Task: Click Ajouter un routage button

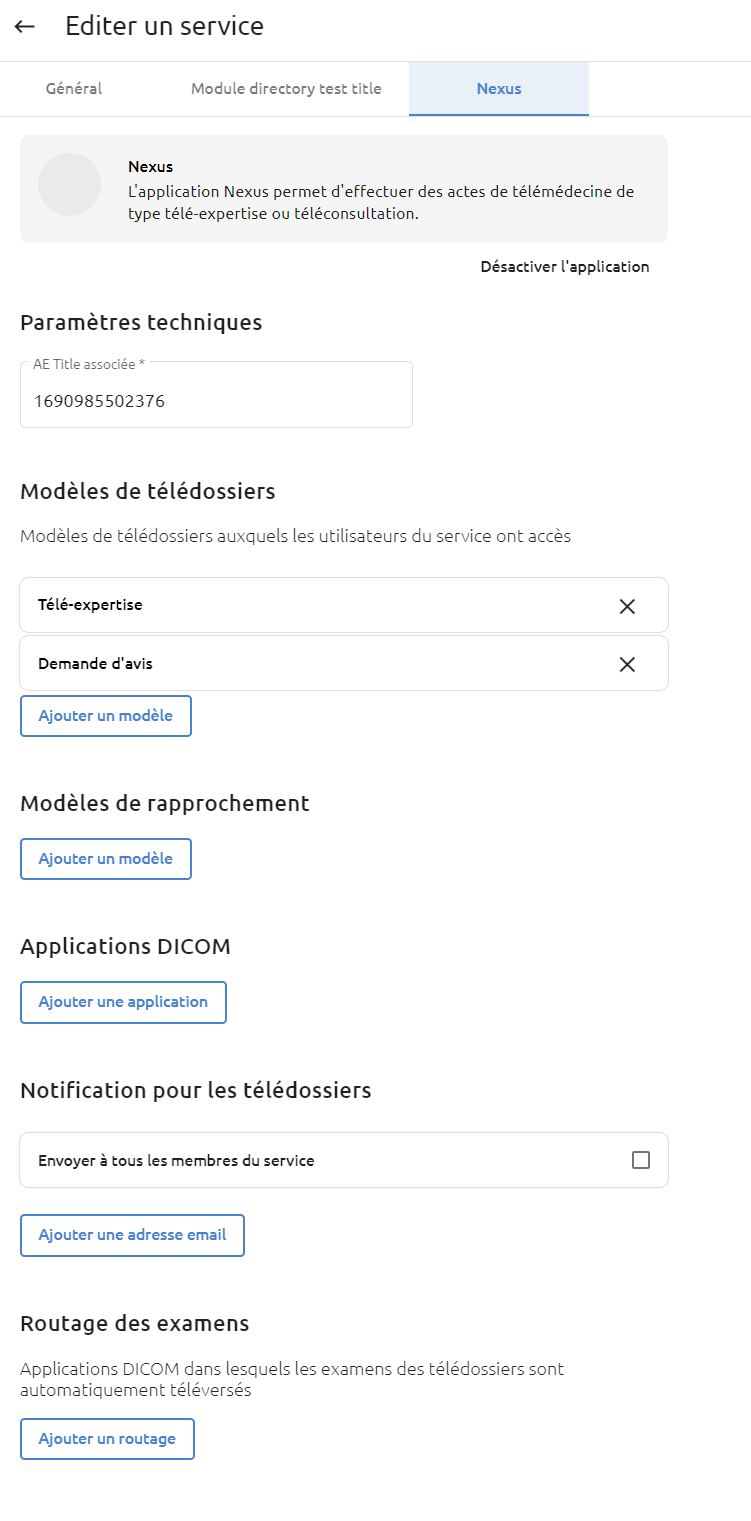Action: [107, 1439]
